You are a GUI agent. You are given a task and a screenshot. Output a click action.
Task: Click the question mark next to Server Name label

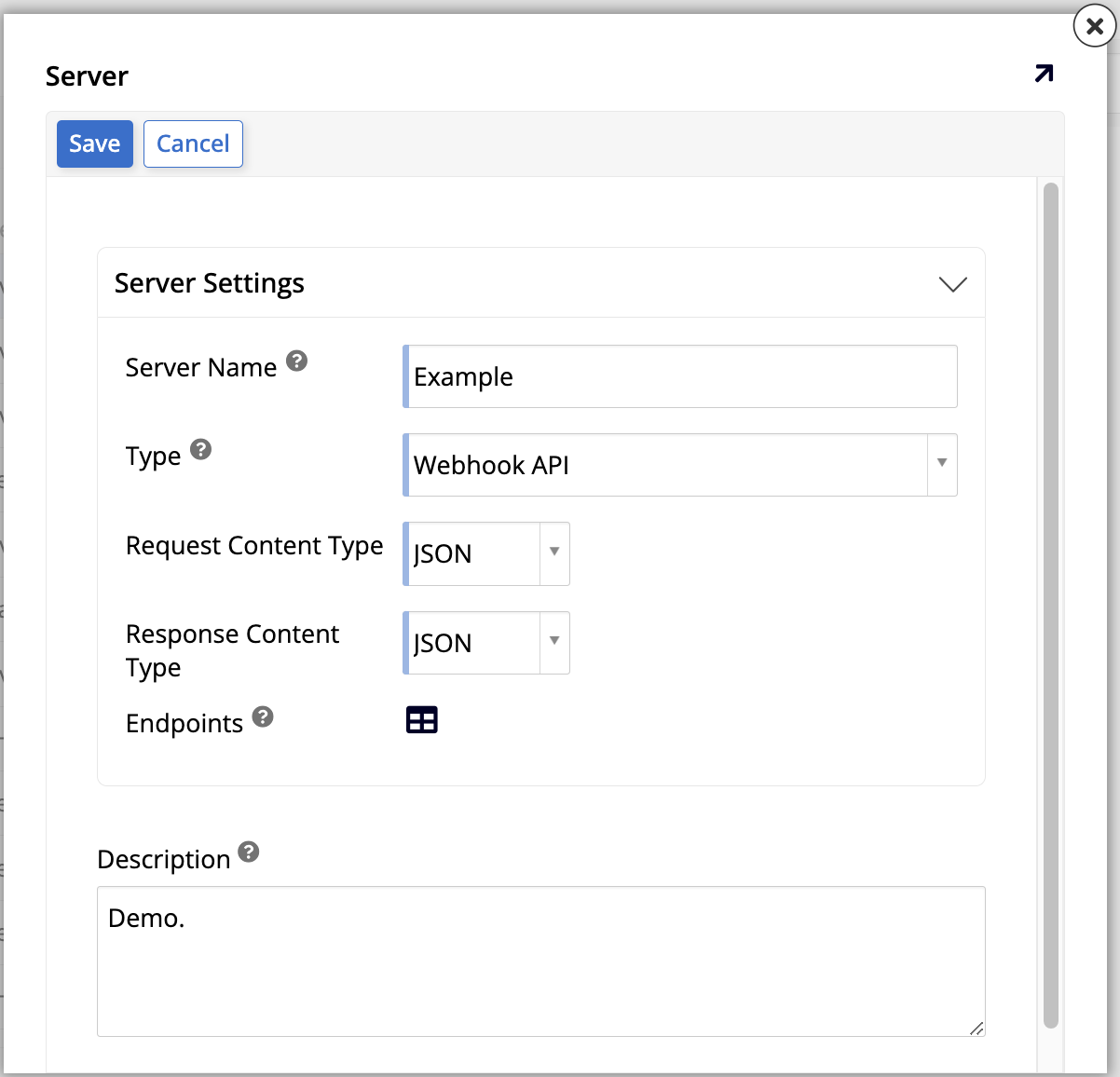(296, 361)
